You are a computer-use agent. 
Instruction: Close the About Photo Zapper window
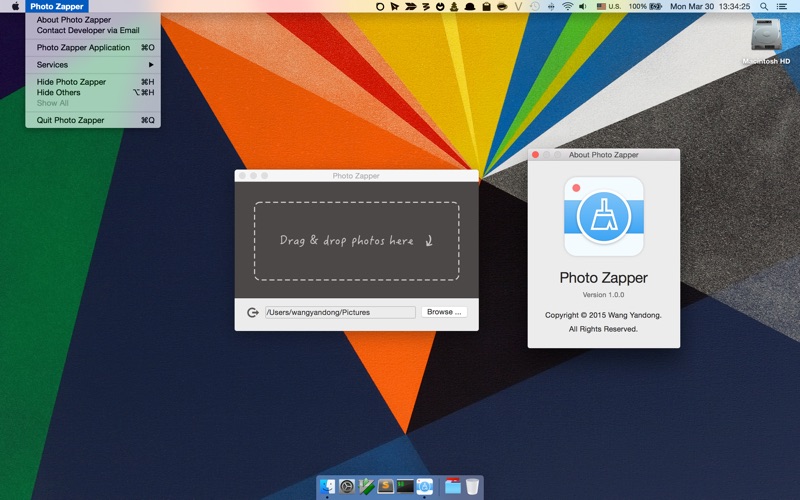[x=535, y=155]
